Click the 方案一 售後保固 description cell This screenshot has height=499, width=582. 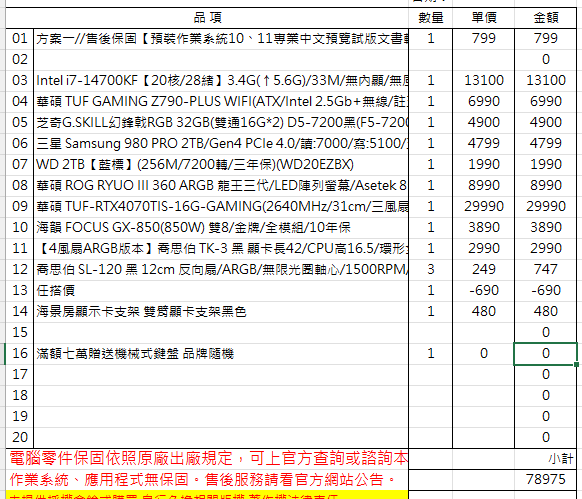pos(221,38)
